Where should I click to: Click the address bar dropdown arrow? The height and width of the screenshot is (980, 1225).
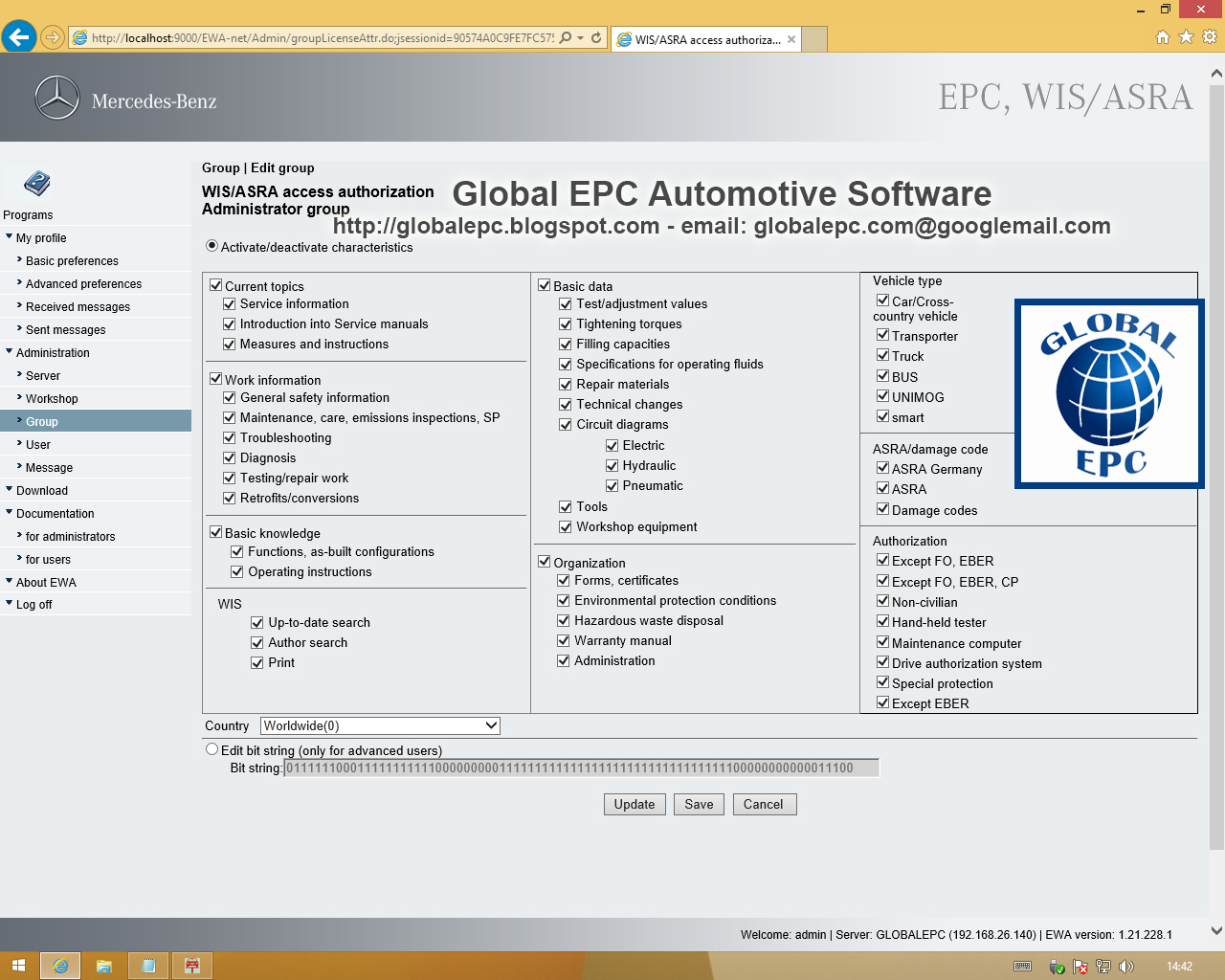[x=581, y=38]
